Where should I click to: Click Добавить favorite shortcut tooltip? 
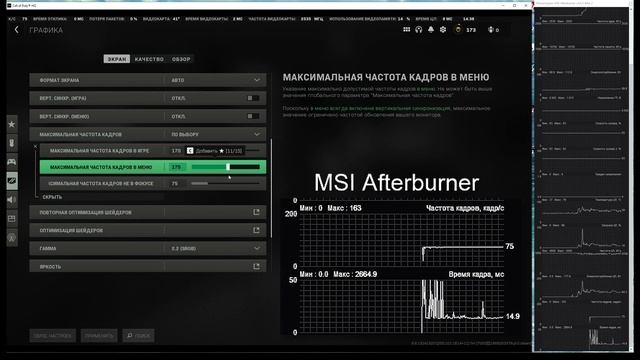(x=215, y=151)
